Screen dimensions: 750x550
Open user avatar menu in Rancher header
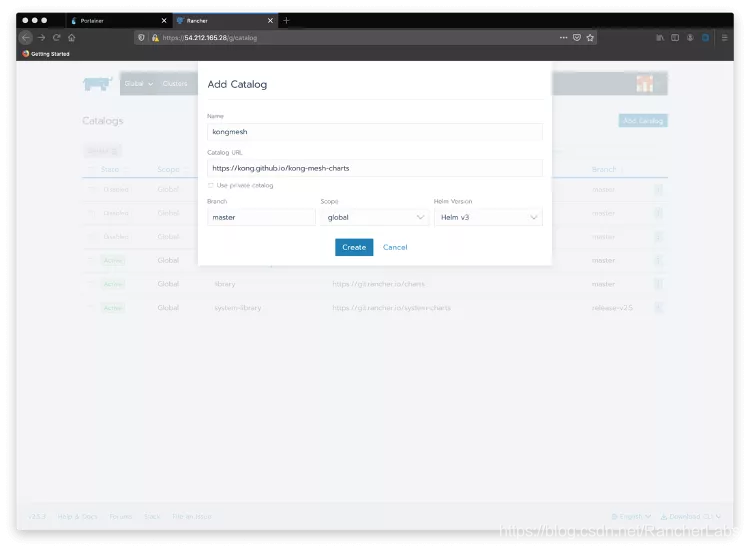point(644,84)
